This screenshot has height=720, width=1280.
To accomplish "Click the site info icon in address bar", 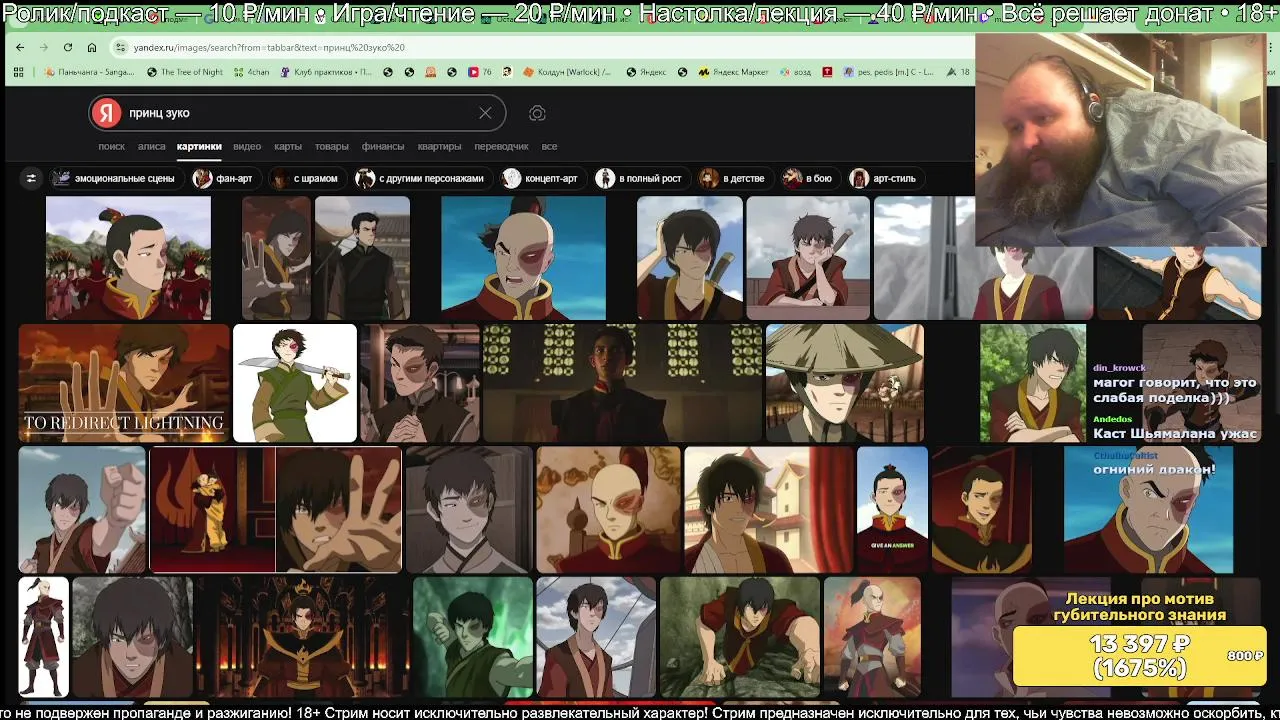I will pyautogui.click(x=120, y=47).
